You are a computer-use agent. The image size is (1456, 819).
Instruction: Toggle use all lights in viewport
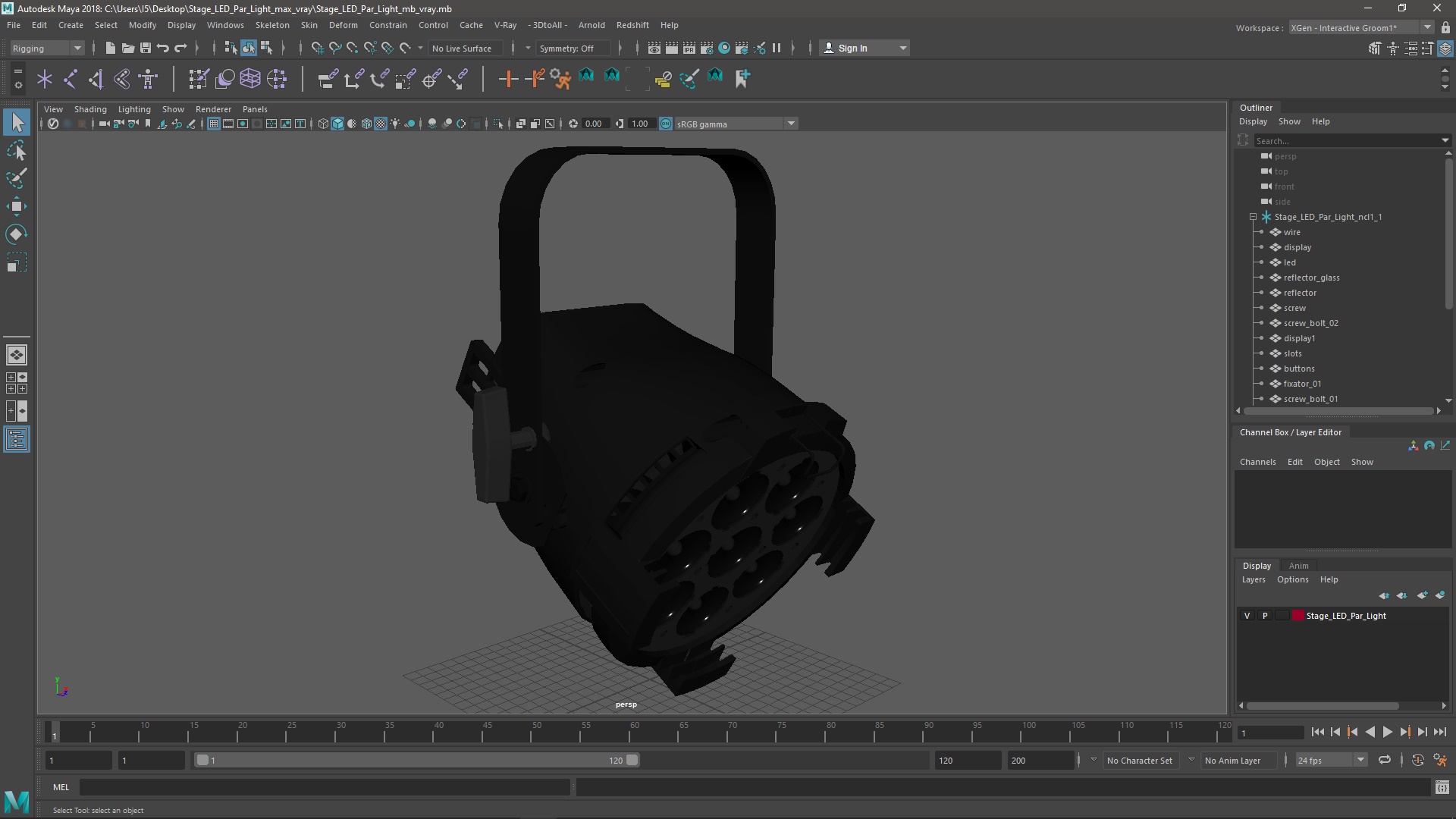[395, 124]
